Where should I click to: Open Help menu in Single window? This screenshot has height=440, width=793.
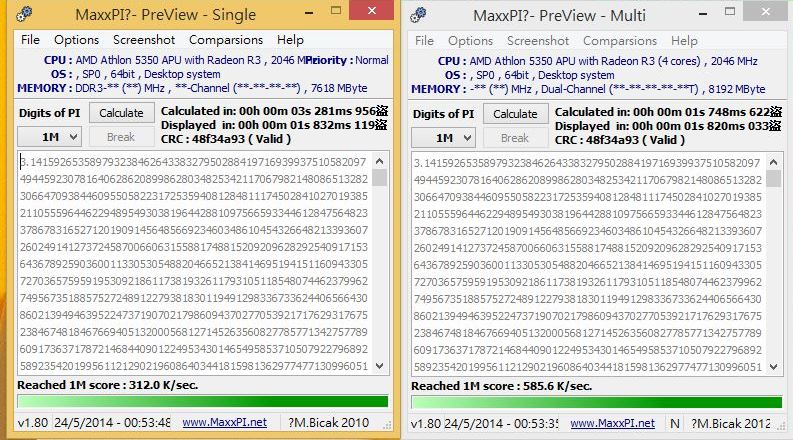(290, 39)
